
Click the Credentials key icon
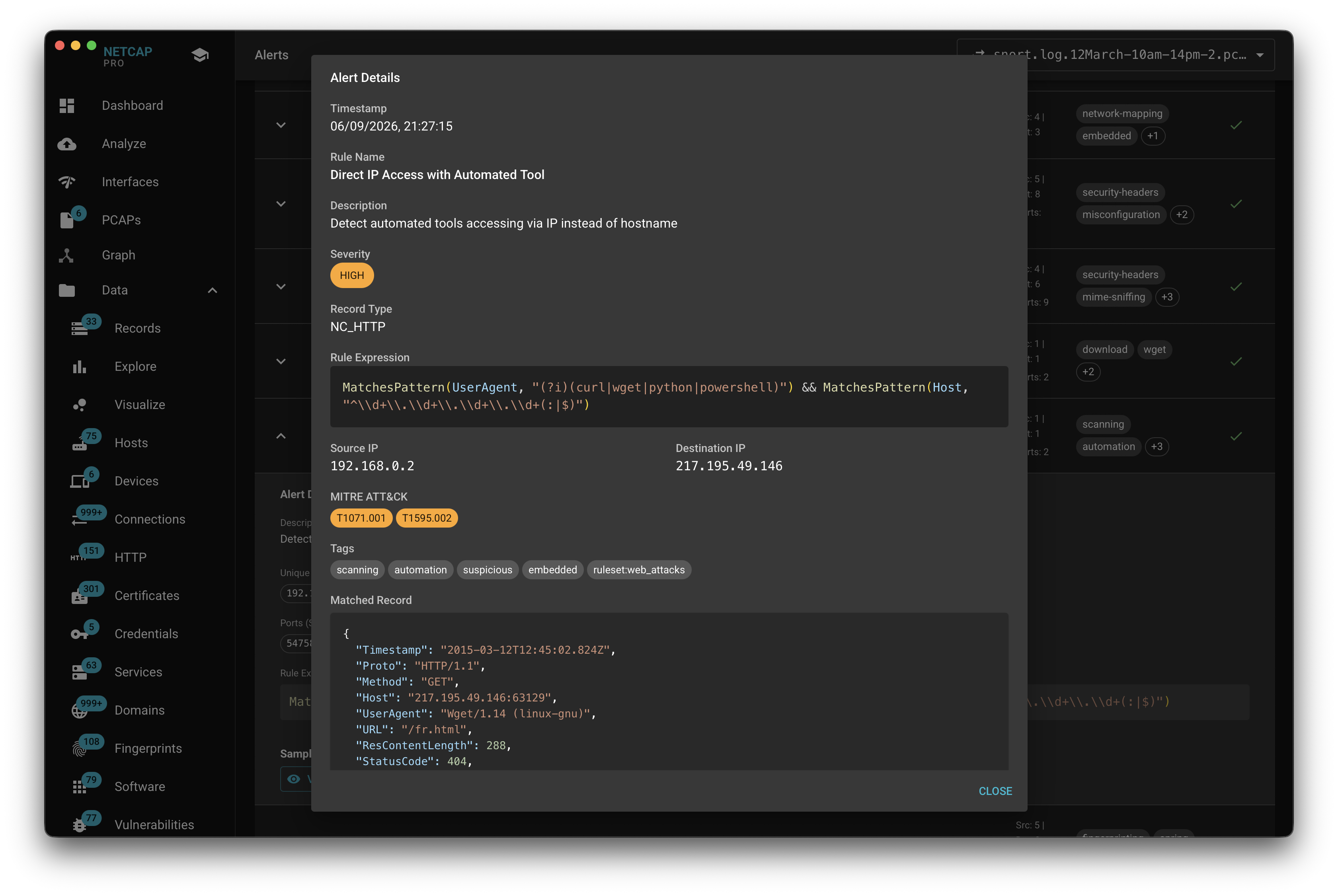pyautogui.click(x=80, y=634)
